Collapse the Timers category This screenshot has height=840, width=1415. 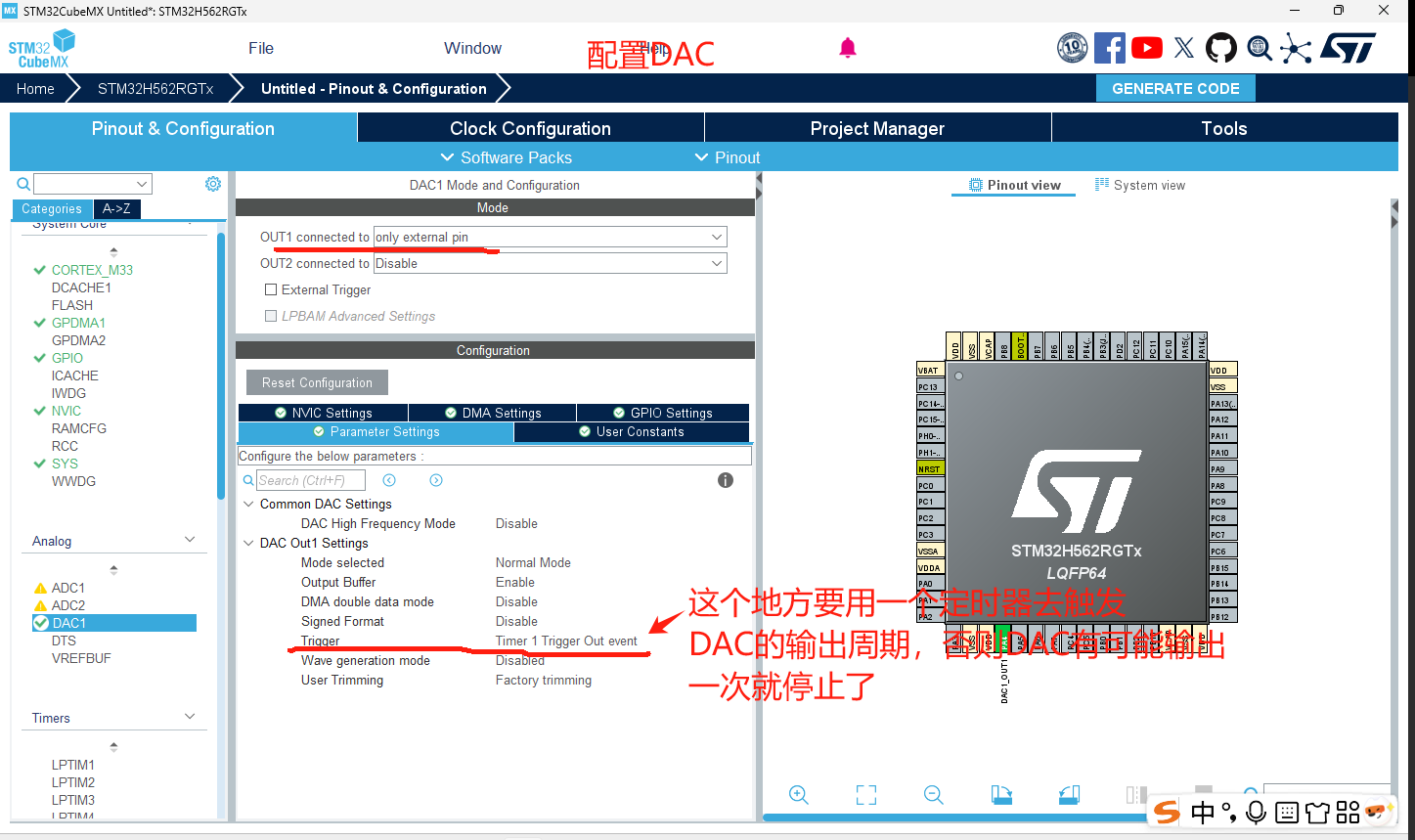[190, 717]
